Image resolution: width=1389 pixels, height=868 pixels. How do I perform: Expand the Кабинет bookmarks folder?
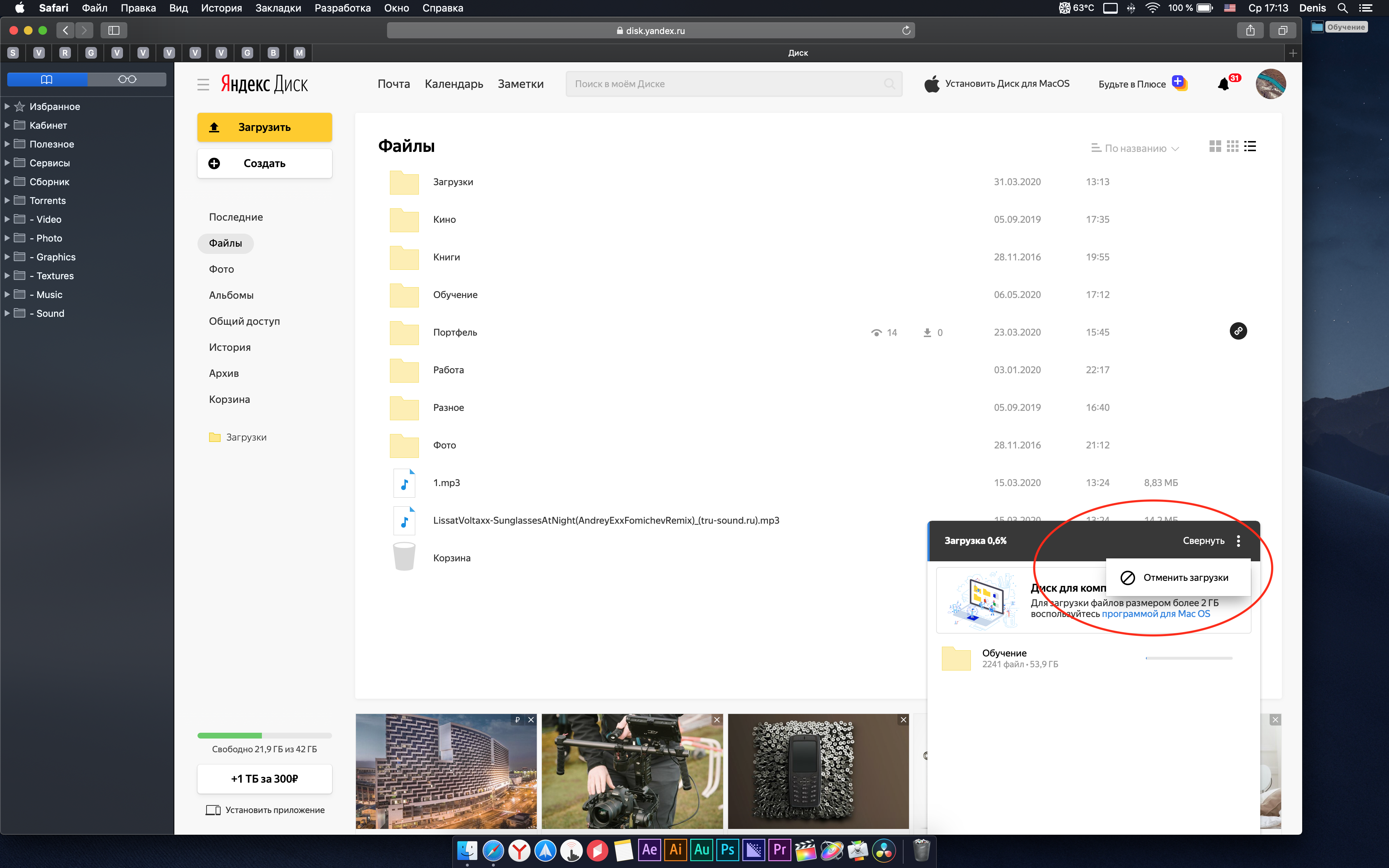(x=7, y=125)
